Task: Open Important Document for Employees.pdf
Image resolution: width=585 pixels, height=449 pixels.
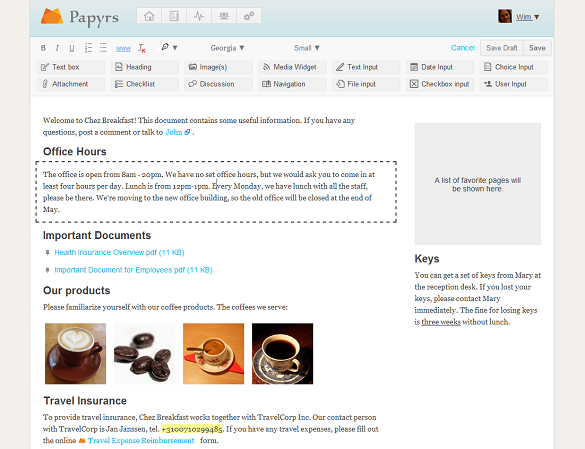Action: (133, 270)
